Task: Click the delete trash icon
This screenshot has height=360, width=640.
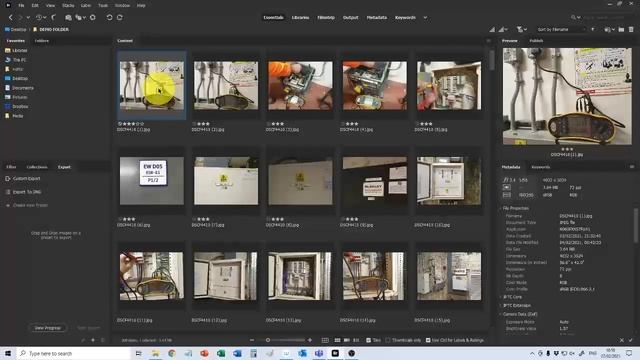Action: (631, 29)
